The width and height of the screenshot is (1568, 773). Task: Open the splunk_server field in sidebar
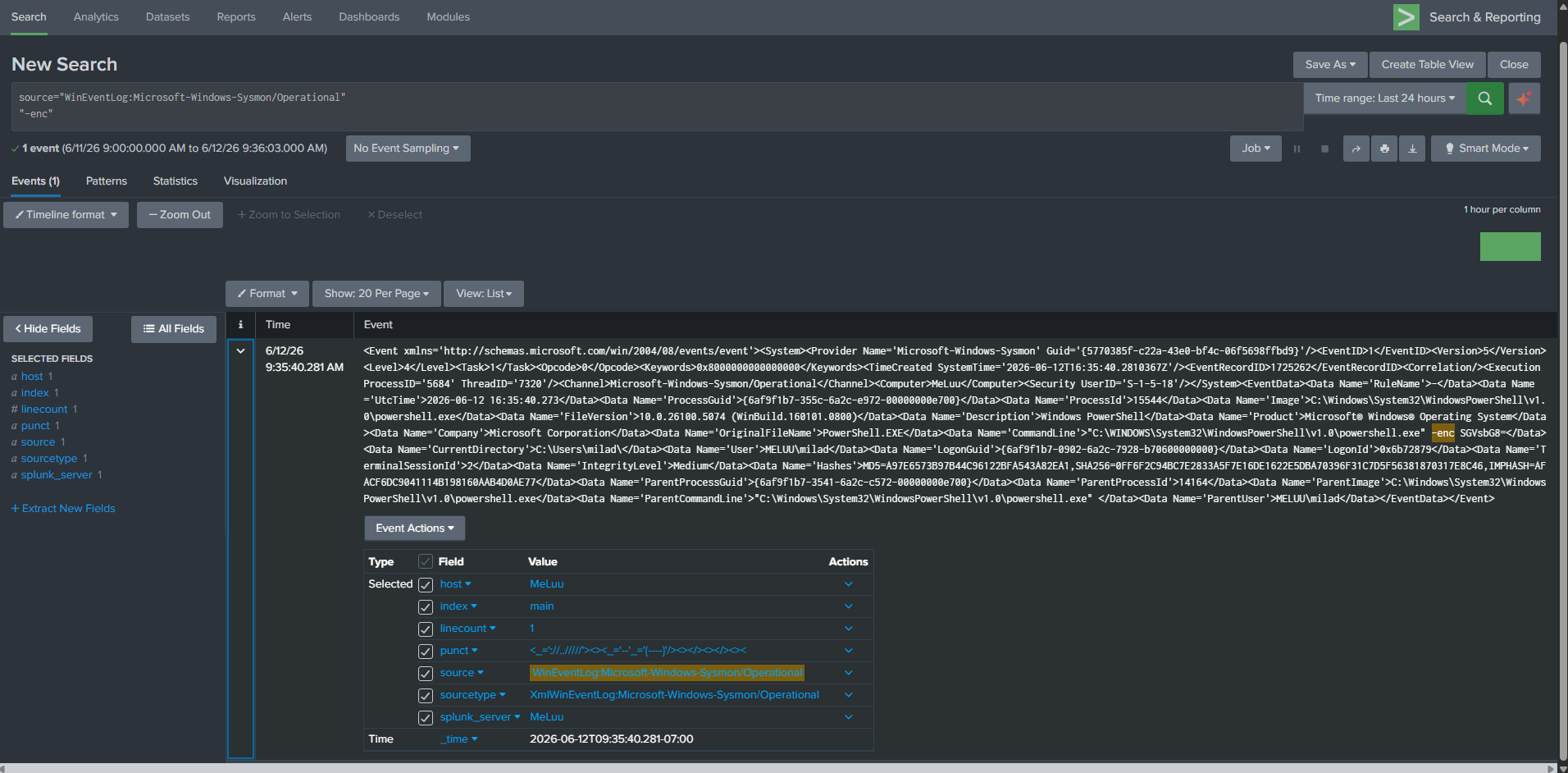[57, 475]
